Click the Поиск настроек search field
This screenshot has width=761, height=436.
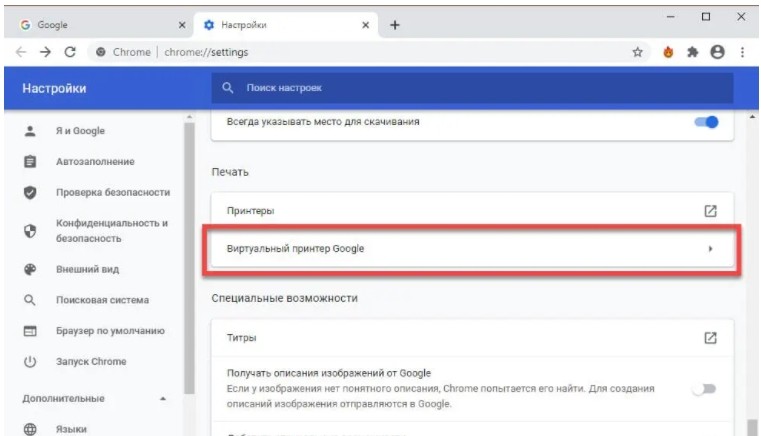pos(470,89)
